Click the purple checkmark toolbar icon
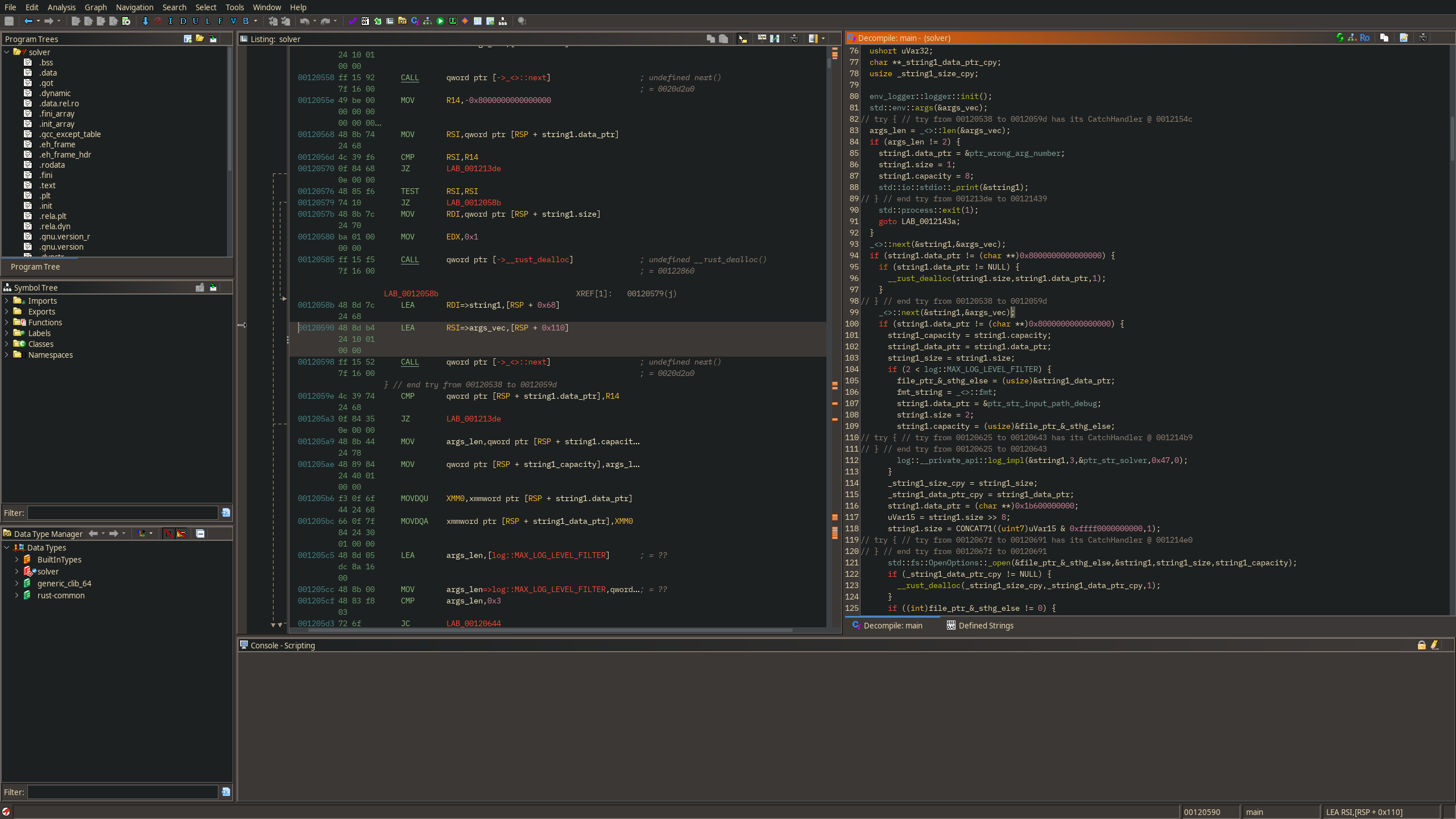 pos(353,21)
